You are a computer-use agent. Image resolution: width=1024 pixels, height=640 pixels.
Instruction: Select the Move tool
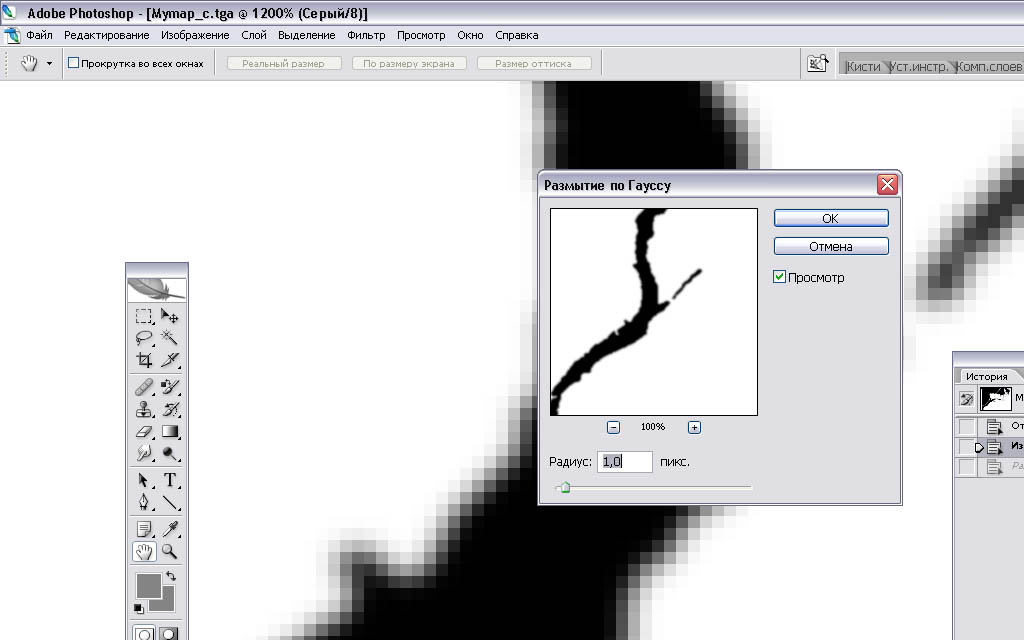click(x=170, y=317)
